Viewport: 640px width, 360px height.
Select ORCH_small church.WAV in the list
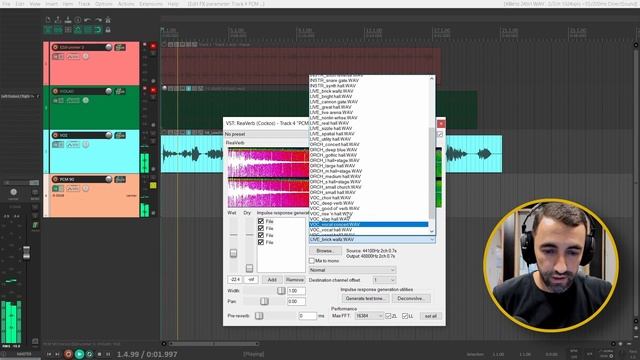coord(369,187)
